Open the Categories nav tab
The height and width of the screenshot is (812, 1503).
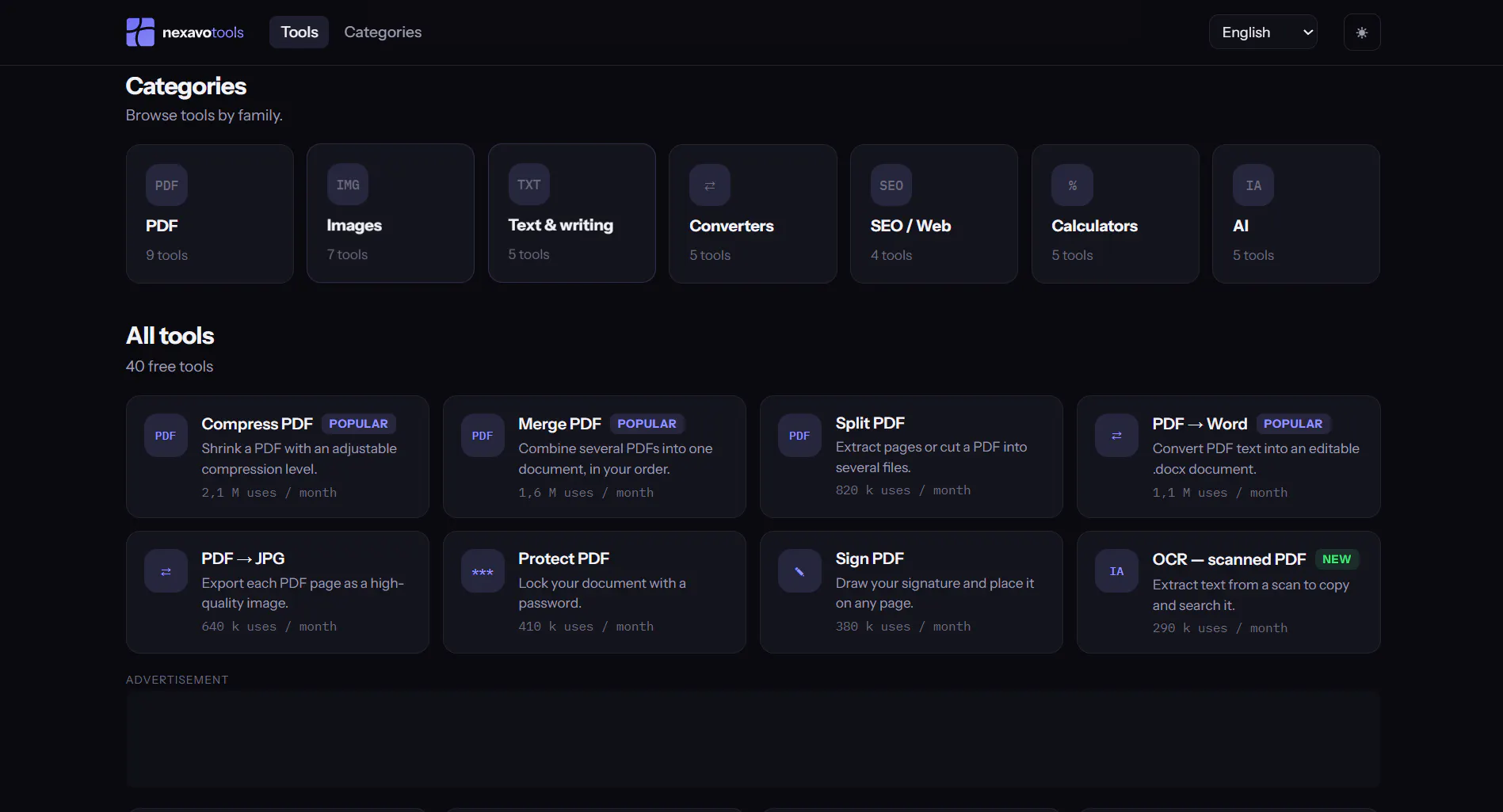383,32
